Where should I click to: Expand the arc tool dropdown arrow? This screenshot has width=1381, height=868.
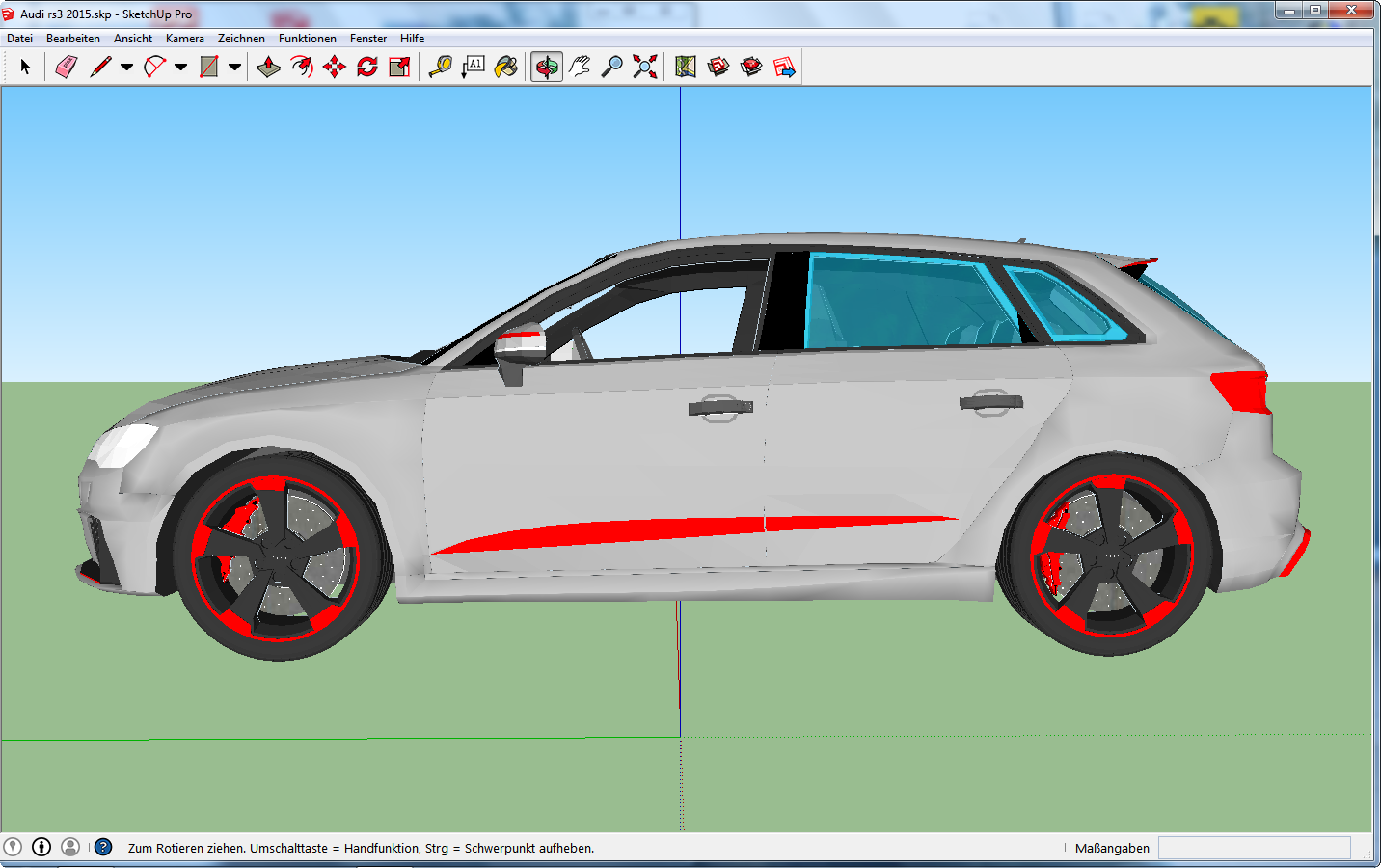[x=180, y=68]
